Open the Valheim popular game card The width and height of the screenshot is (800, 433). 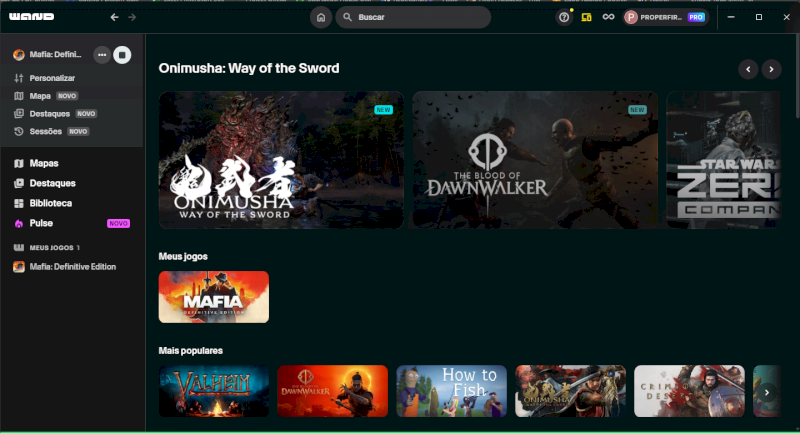click(214, 391)
